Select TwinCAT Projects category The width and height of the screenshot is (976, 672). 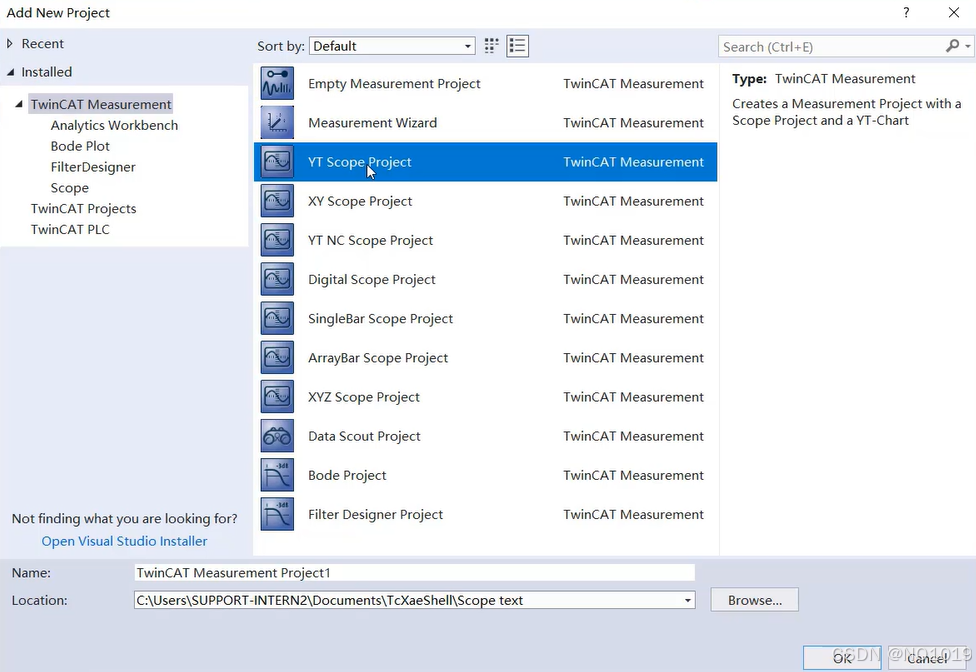pos(83,208)
